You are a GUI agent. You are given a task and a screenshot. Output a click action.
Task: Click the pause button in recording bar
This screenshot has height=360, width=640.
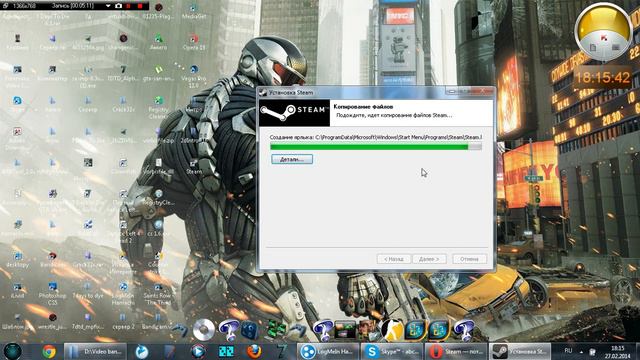click(x=129, y=6)
